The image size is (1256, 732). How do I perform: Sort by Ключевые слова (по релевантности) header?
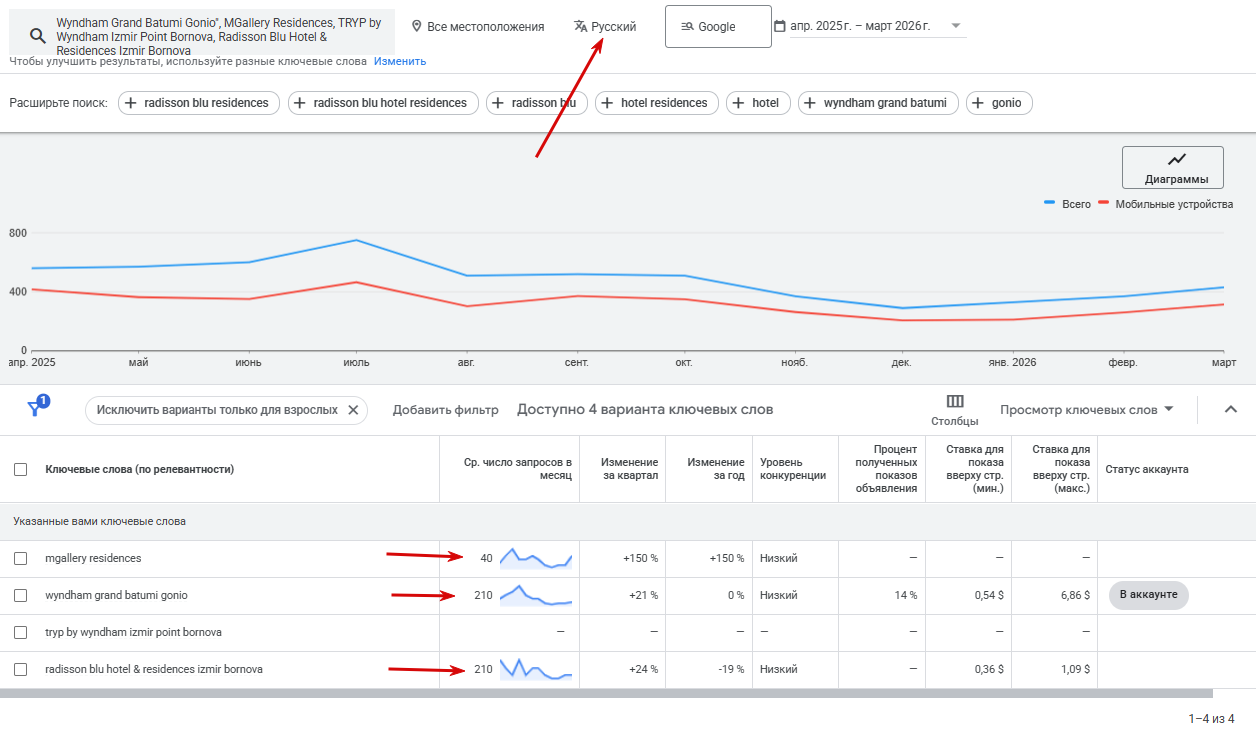coord(139,469)
